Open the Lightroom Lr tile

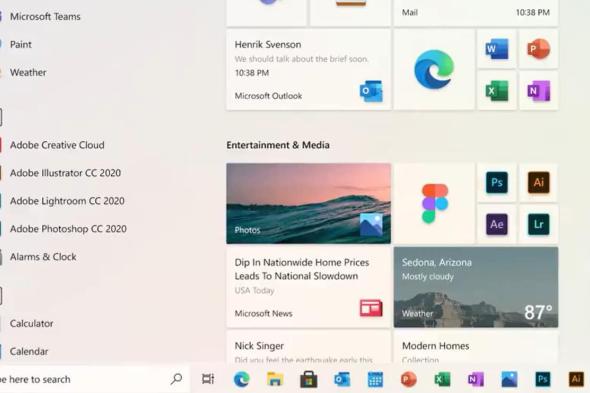(538, 224)
